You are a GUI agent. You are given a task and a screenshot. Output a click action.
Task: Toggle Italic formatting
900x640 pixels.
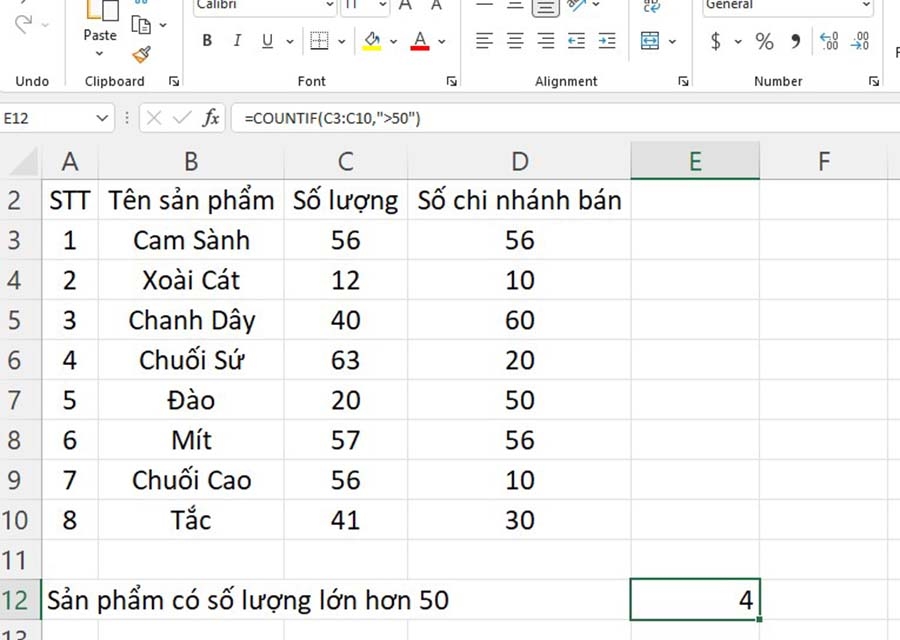[x=236, y=41]
